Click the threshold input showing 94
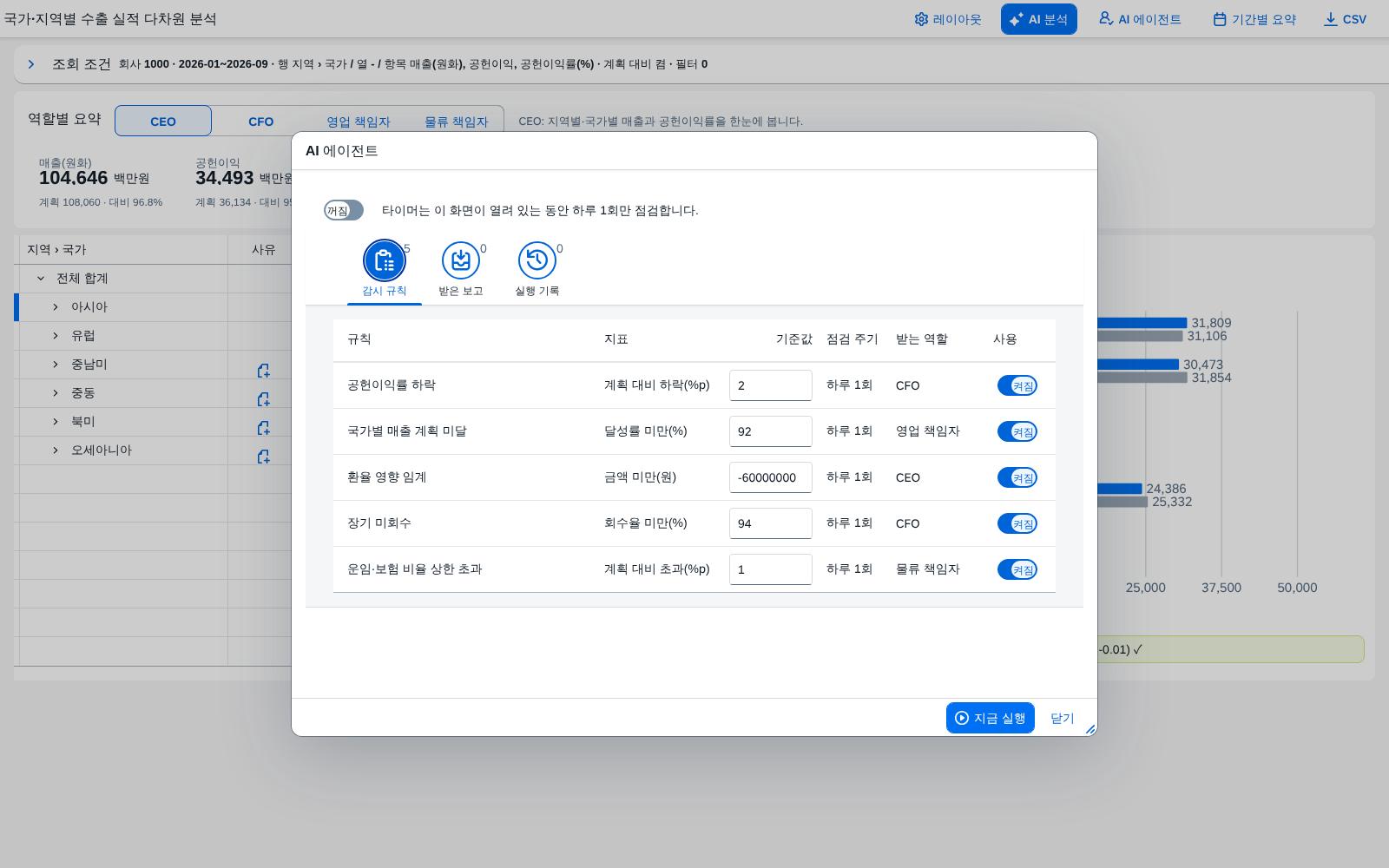 click(x=771, y=523)
